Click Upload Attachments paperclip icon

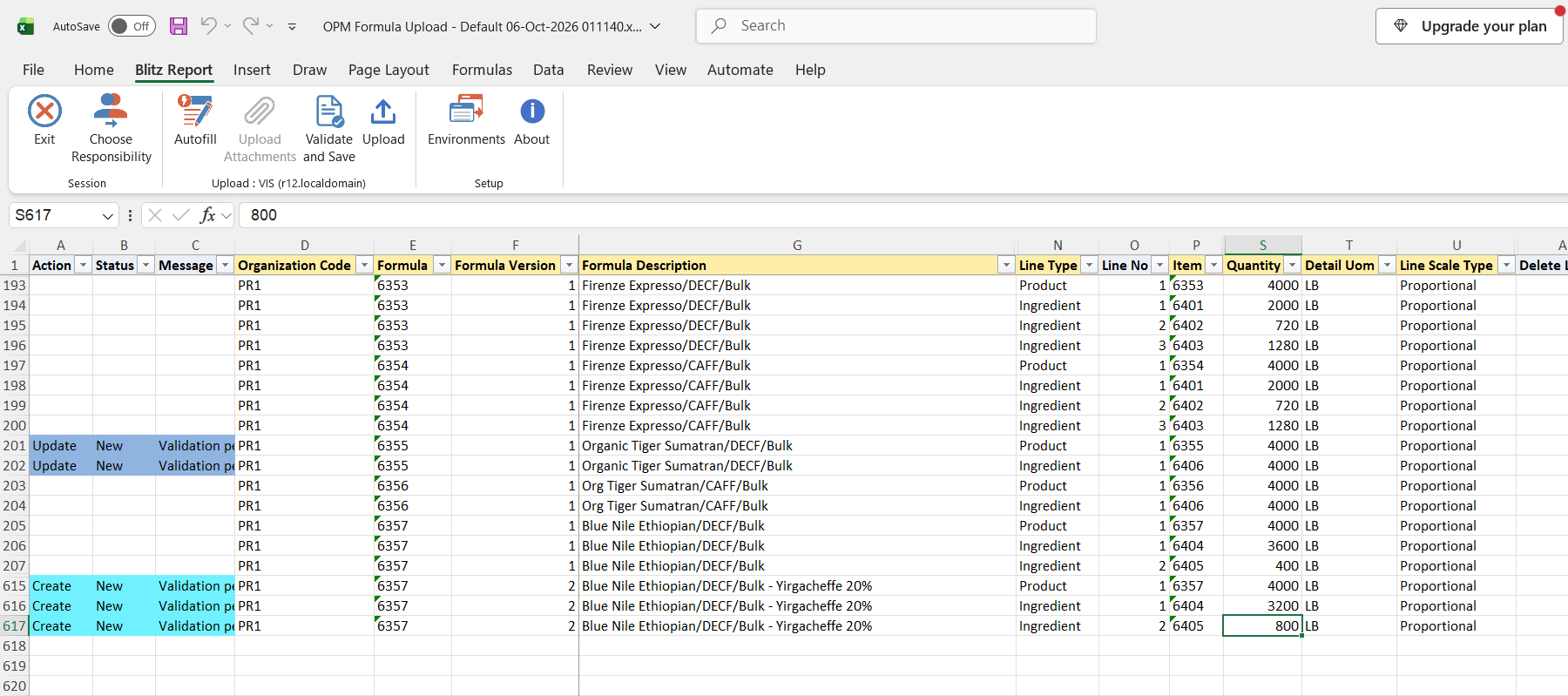click(260, 111)
